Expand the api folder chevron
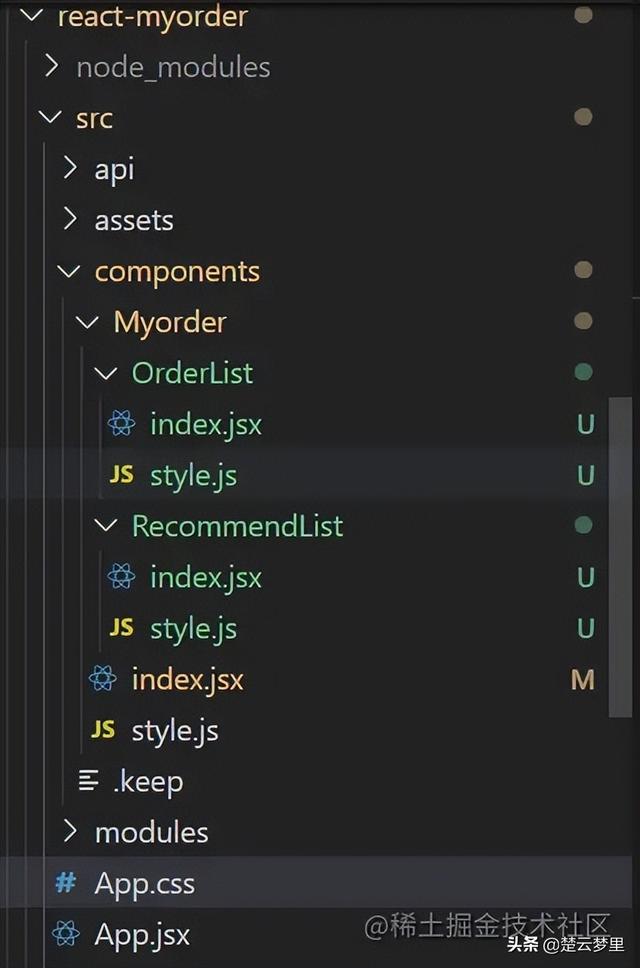The width and height of the screenshot is (640, 968). point(69,168)
